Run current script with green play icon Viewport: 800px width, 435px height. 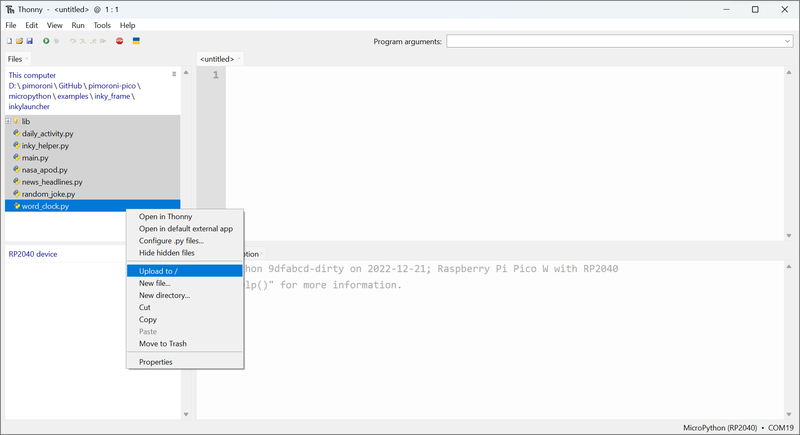(46, 41)
